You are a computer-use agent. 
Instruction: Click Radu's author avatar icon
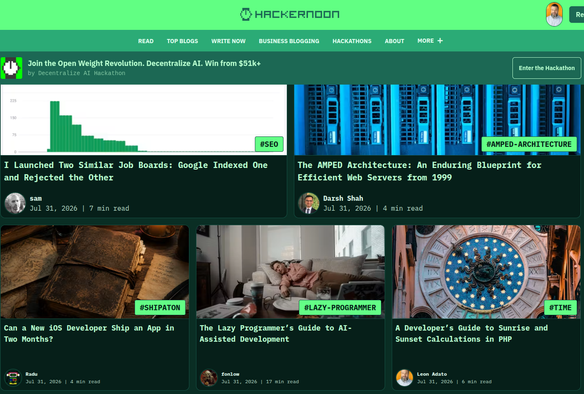(x=13, y=378)
